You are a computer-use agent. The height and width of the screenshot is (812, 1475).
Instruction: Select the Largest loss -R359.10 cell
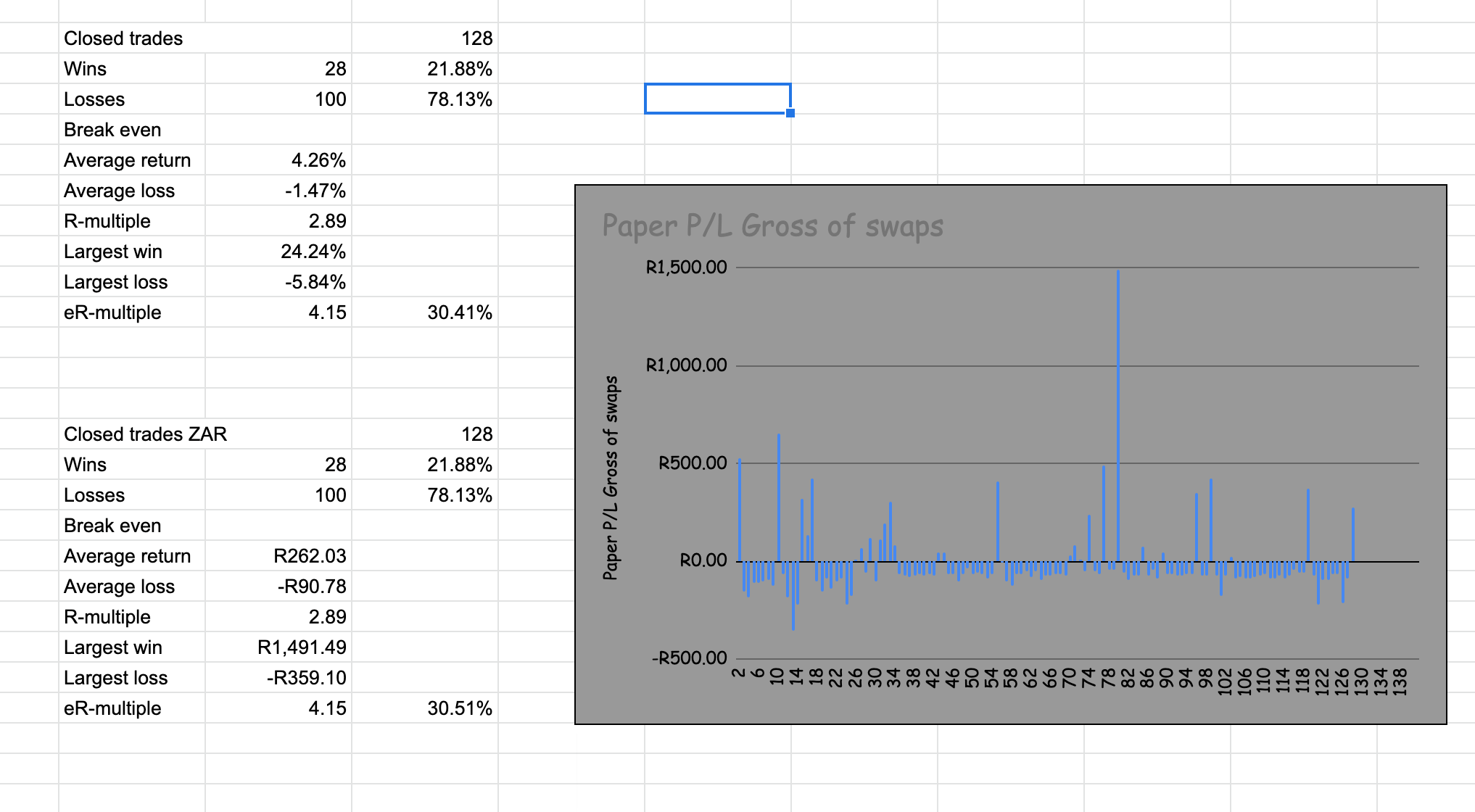(278, 678)
